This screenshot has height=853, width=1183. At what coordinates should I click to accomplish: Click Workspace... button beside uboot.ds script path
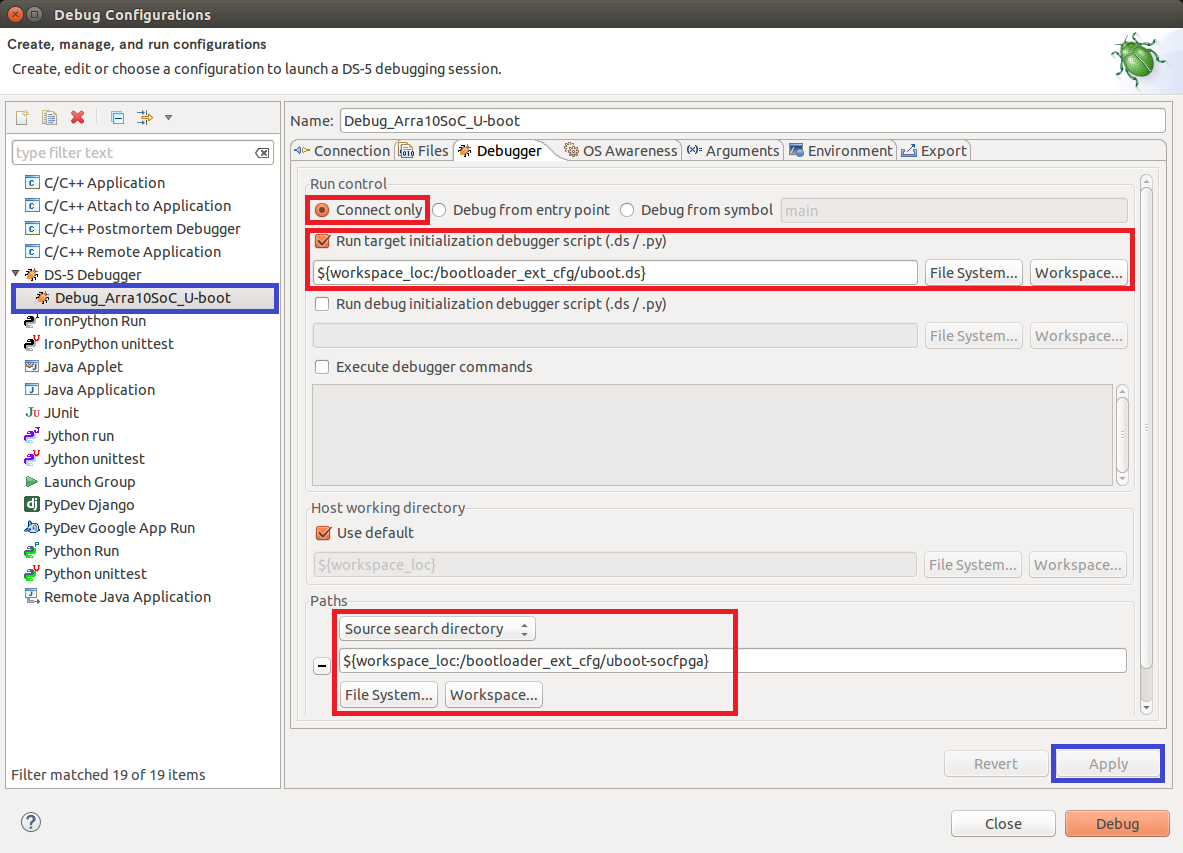(1079, 273)
